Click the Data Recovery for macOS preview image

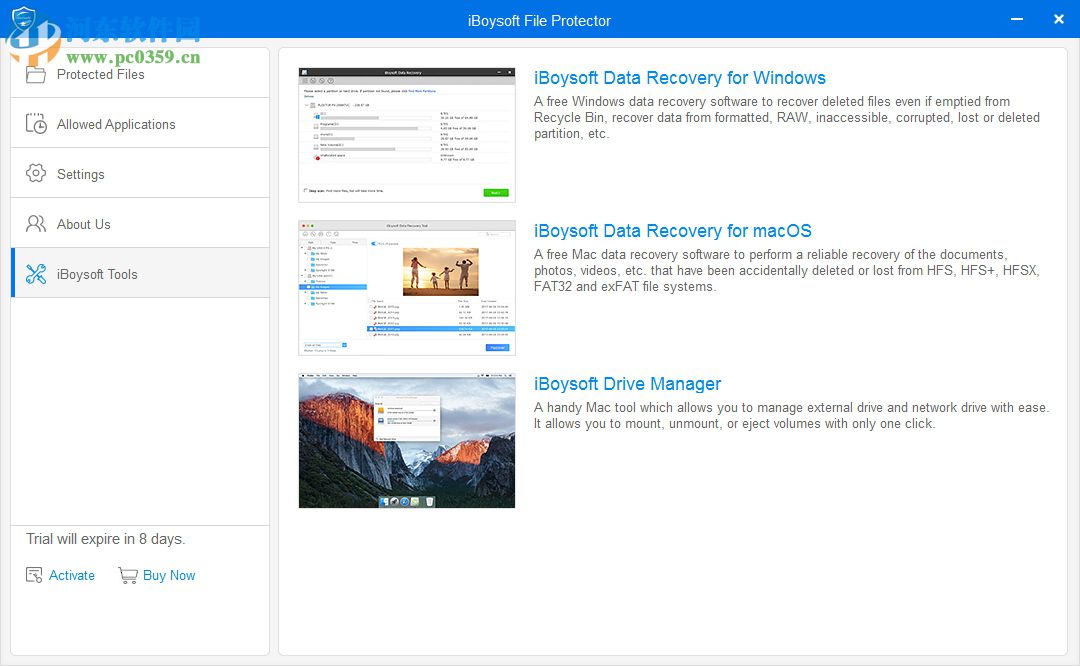(406, 288)
